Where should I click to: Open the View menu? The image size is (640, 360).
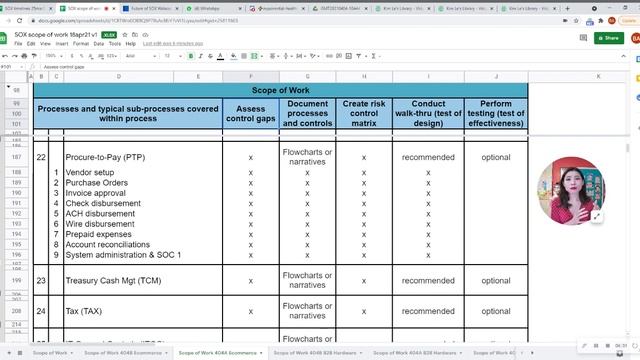[45, 44]
